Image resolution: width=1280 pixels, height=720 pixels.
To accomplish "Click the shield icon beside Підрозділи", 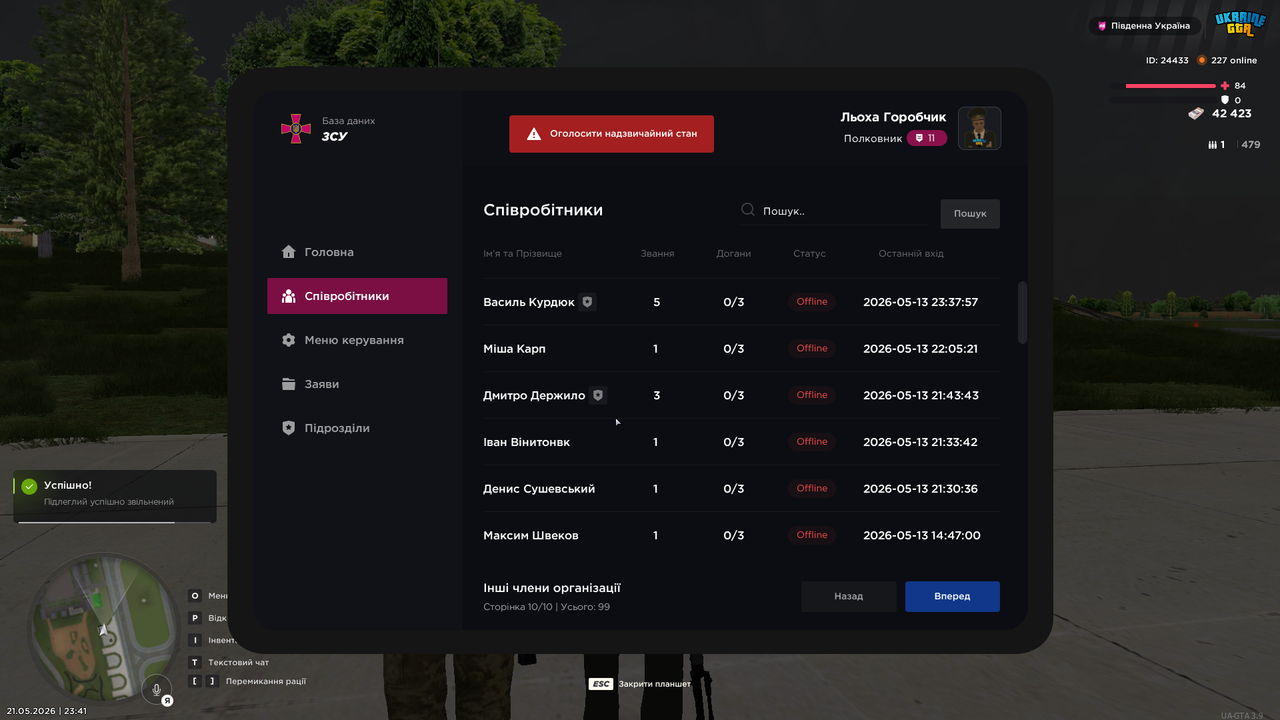I will pyautogui.click(x=289, y=428).
